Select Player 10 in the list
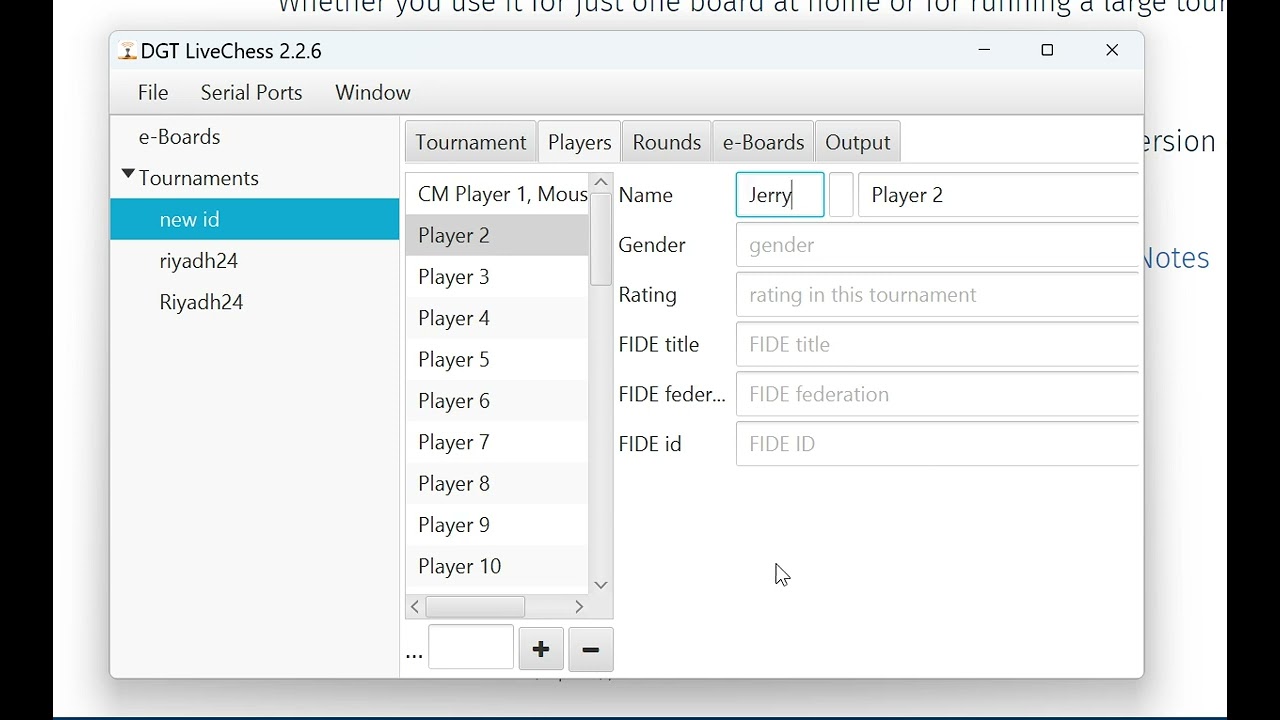1280x720 pixels. tap(497, 566)
